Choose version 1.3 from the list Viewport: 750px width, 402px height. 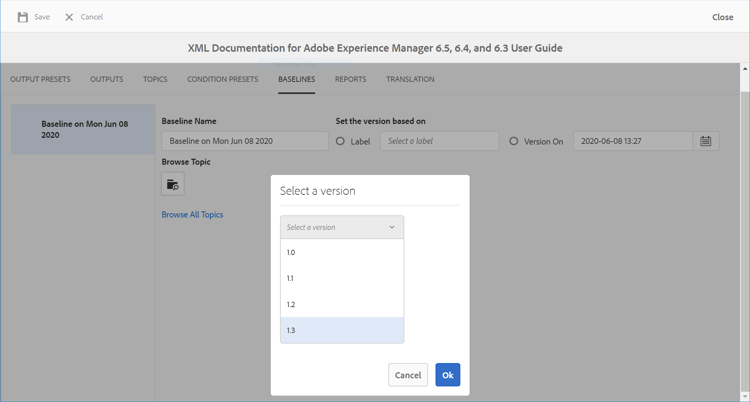[x=342, y=330]
